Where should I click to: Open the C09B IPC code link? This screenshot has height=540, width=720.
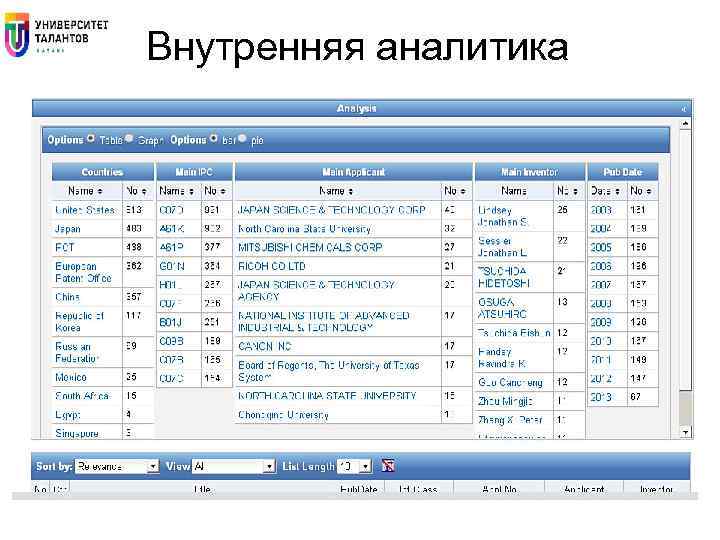(x=171, y=341)
